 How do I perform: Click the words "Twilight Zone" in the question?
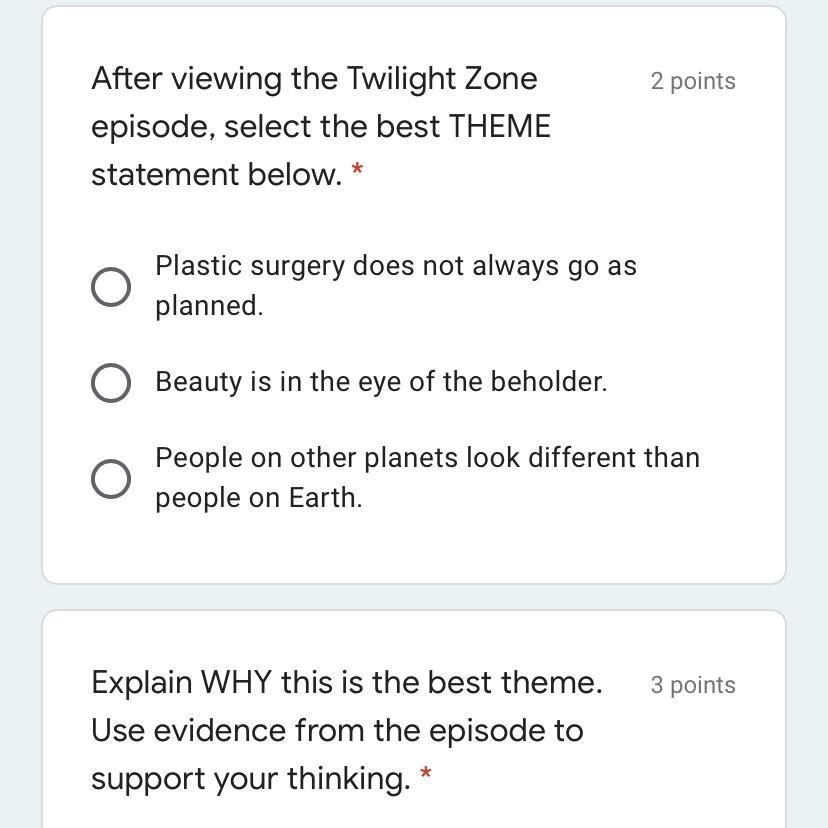pos(442,79)
